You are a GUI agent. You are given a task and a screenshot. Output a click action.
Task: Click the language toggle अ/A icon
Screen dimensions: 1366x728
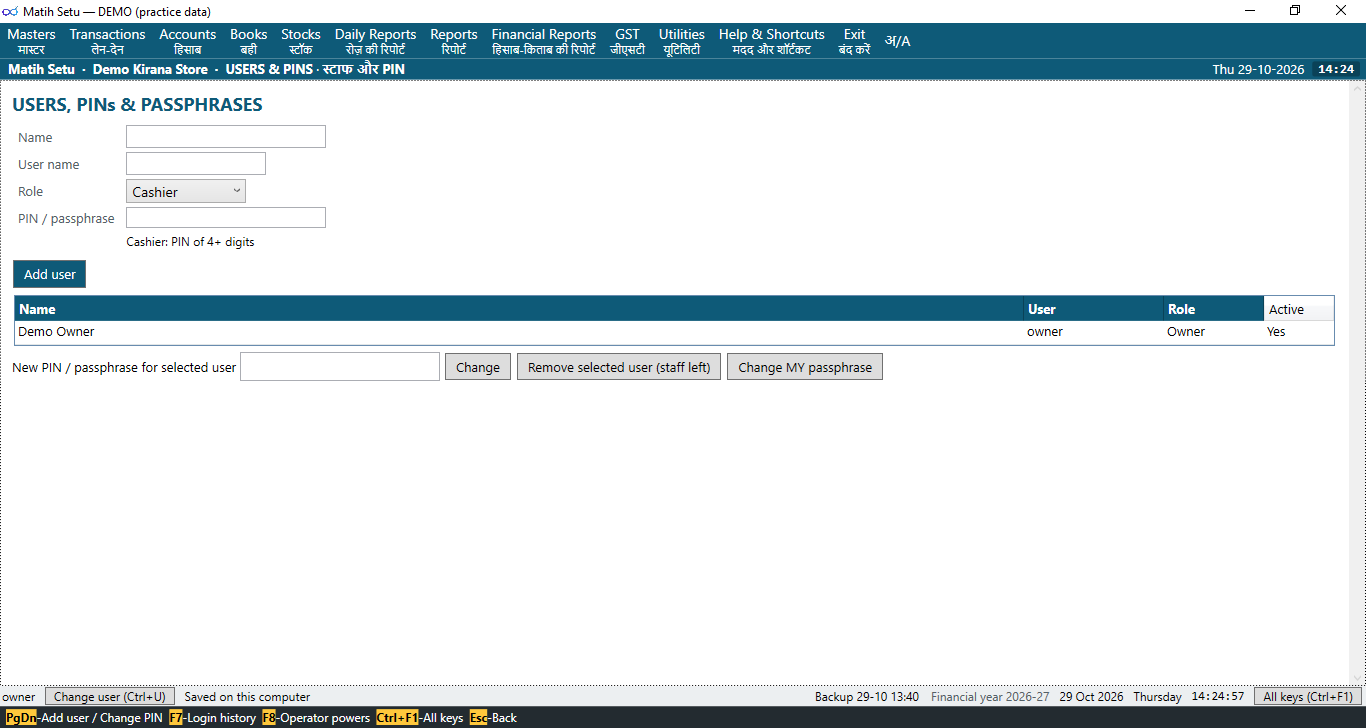[x=897, y=41]
